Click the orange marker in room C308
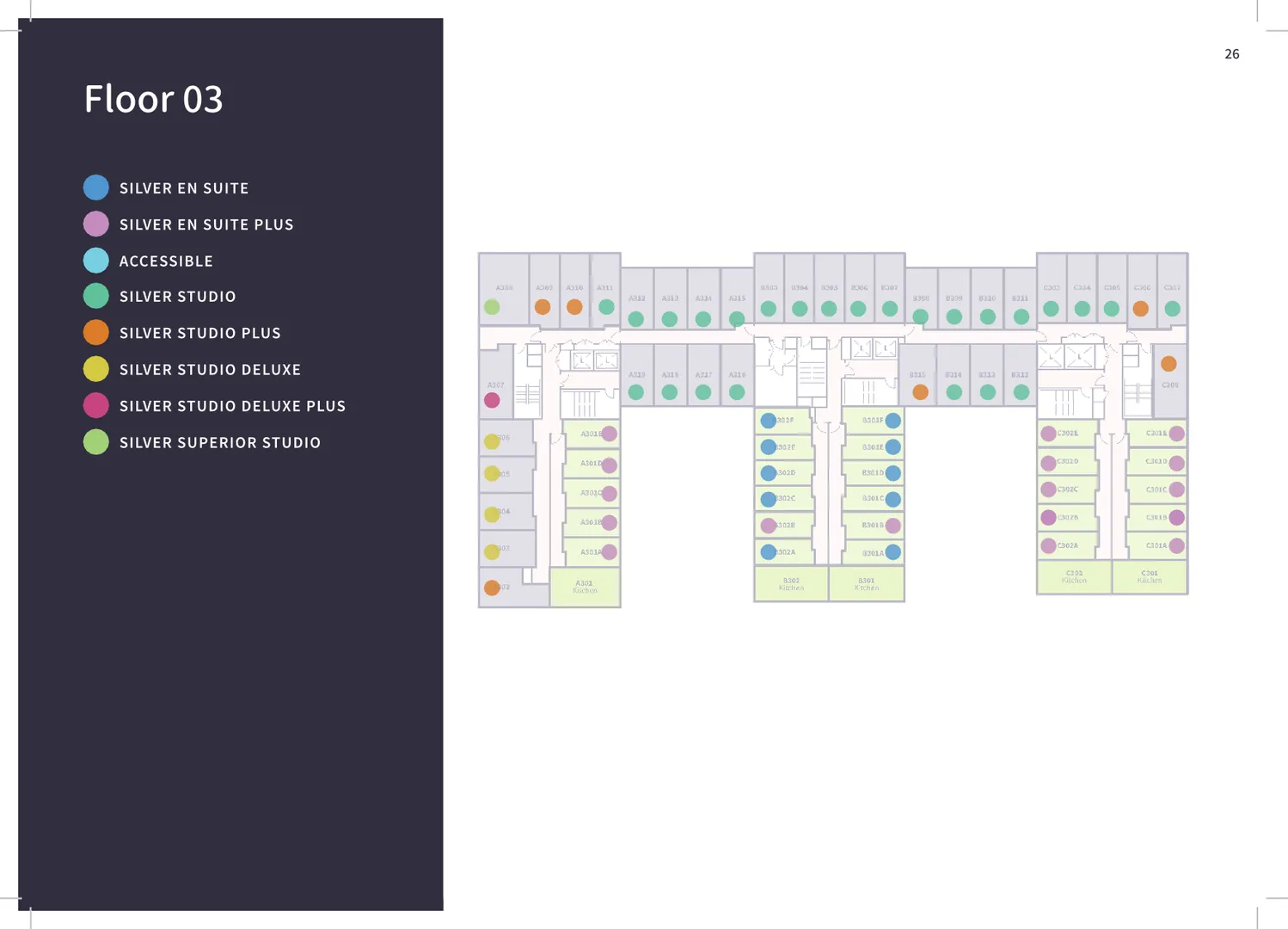1288x929 pixels. click(x=1168, y=364)
